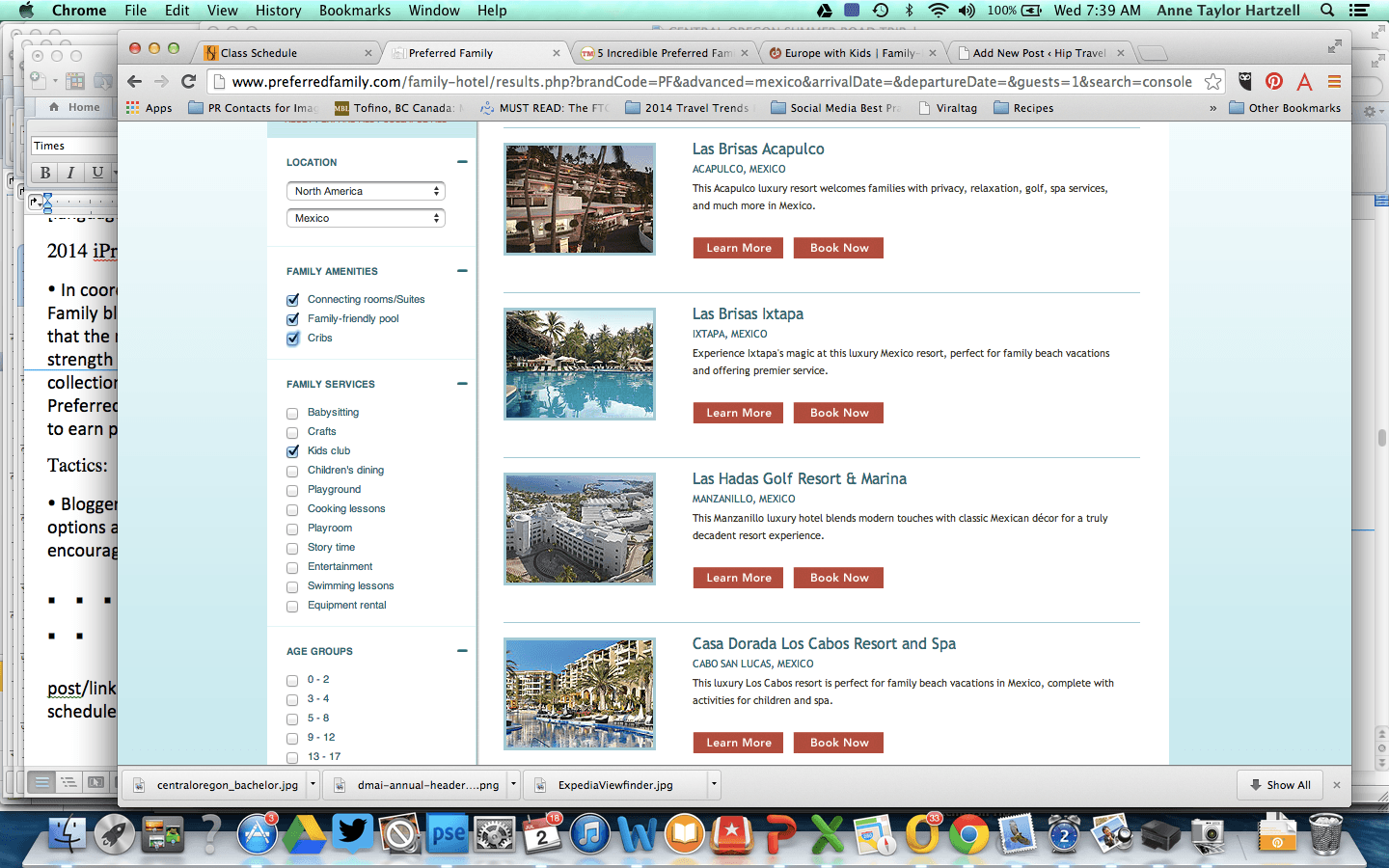Image resolution: width=1389 pixels, height=868 pixels.
Task: Open the Bookmarks menu in menu bar
Action: 355,11
